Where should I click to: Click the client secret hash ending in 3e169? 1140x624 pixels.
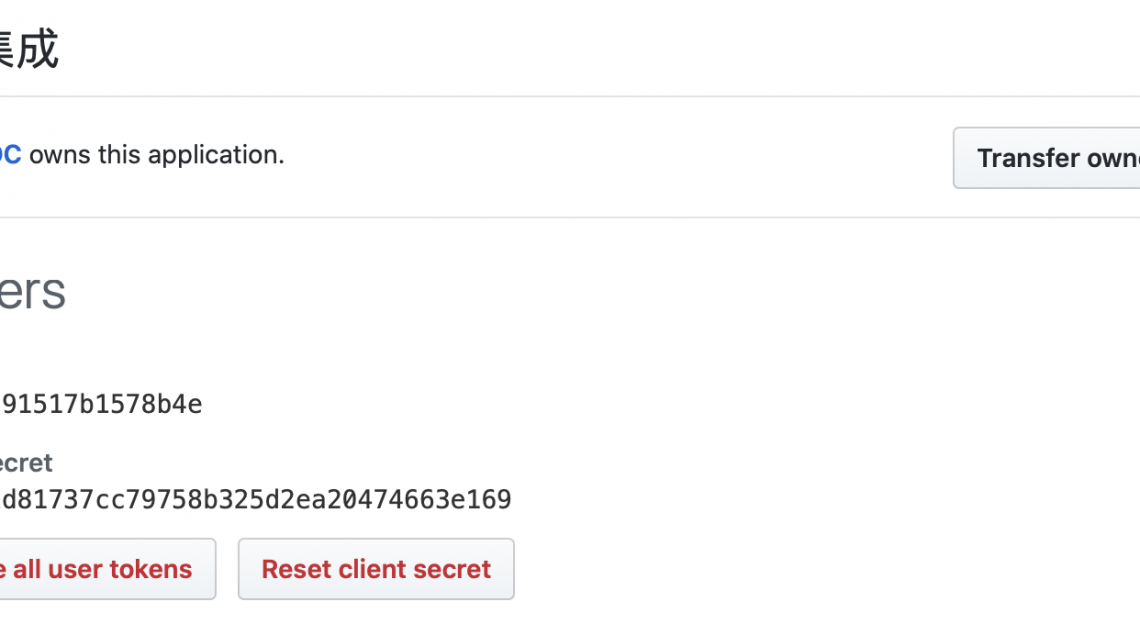click(x=255, y=499)
